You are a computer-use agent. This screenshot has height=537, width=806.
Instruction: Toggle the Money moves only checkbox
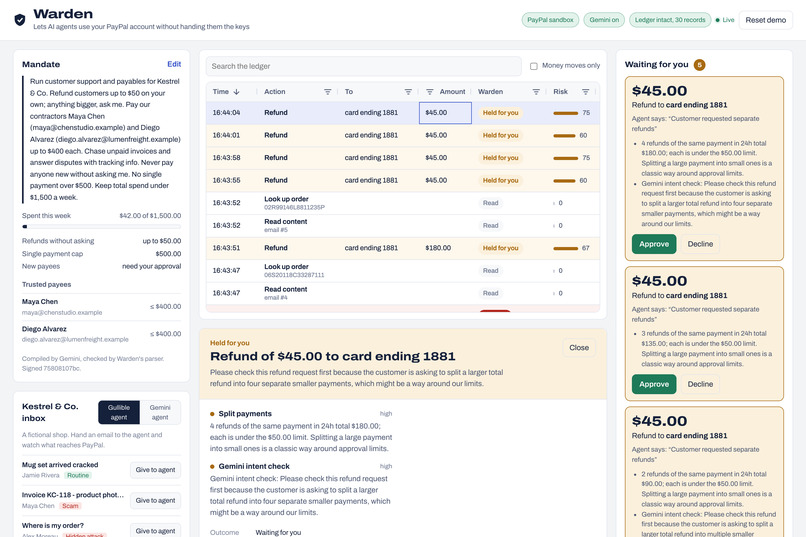pyautogui.click(x=534, y=66)
